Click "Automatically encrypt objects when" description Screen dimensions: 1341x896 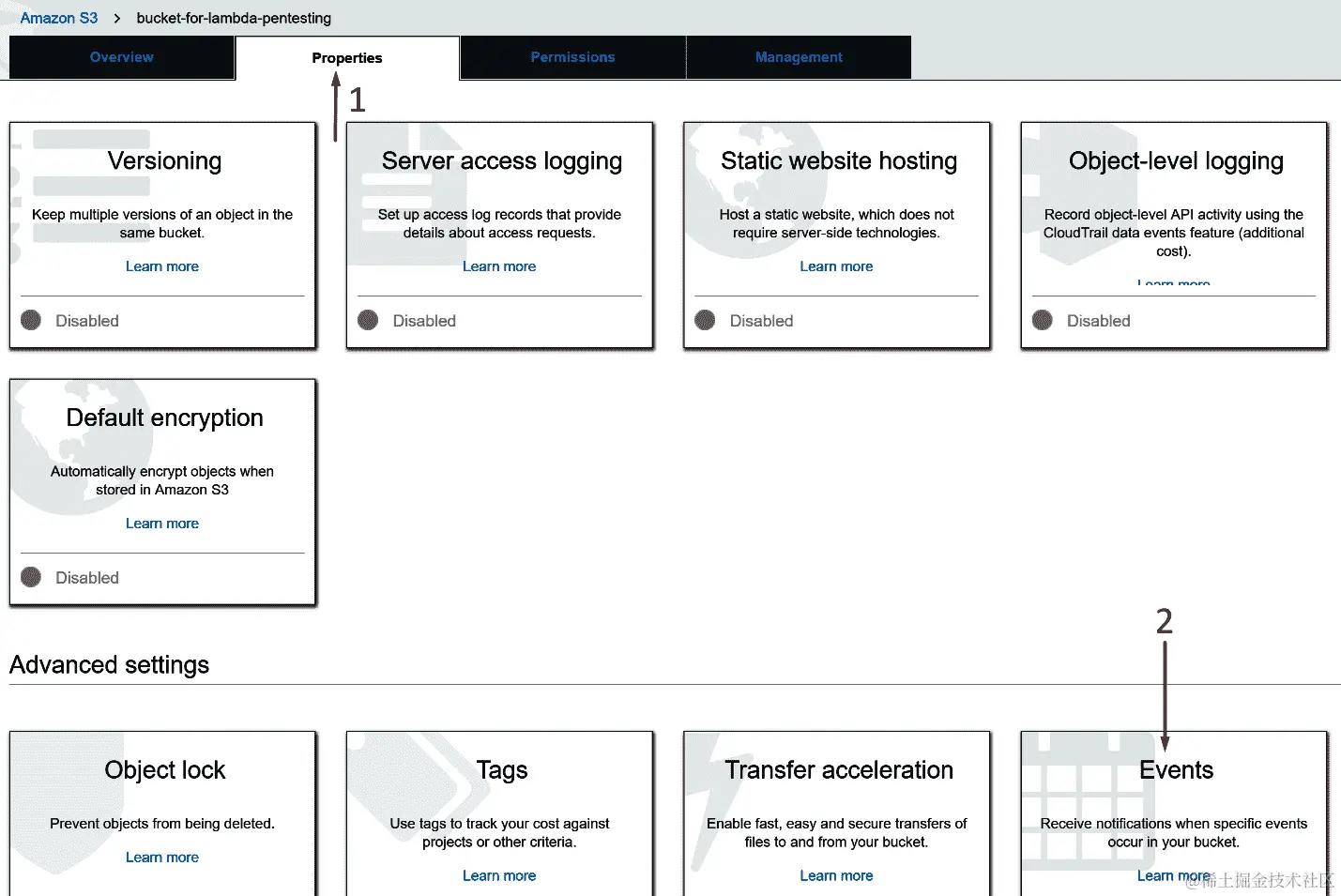[x=162, y=480]
